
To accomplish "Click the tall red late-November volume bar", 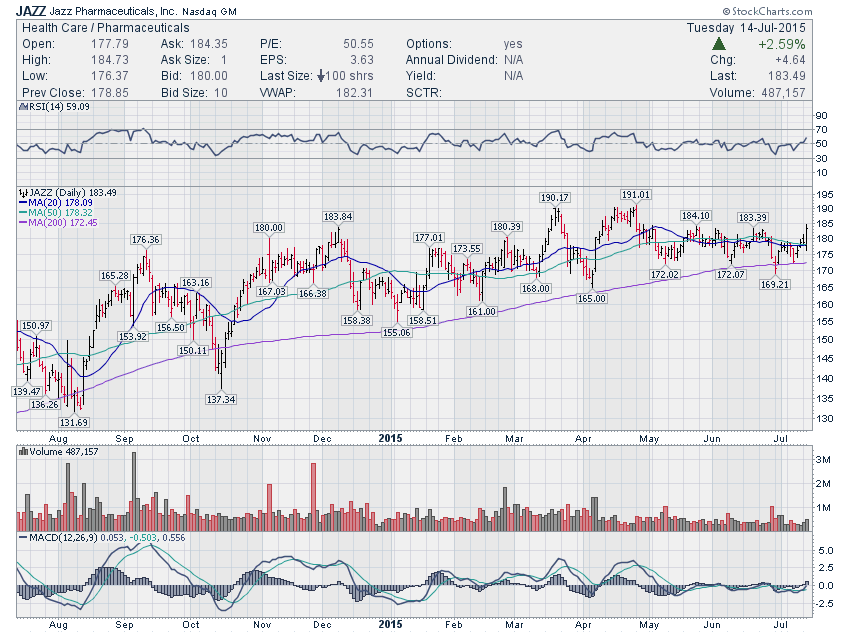I will click(313, 497).
